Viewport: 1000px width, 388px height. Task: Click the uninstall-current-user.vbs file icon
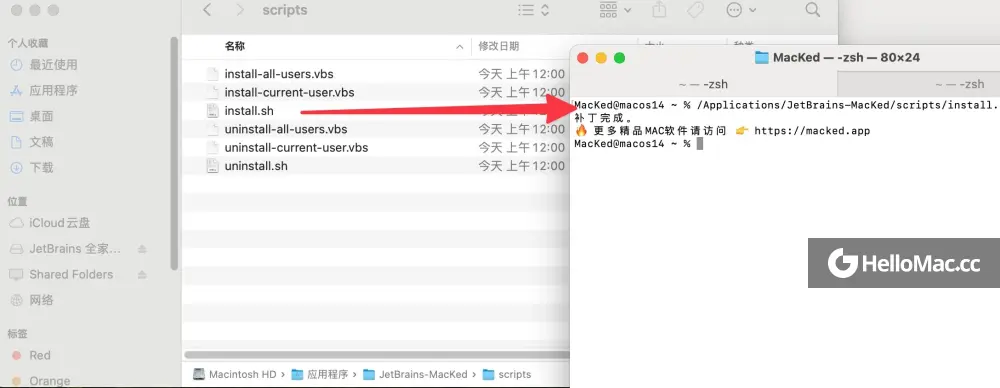click(212, 148)
